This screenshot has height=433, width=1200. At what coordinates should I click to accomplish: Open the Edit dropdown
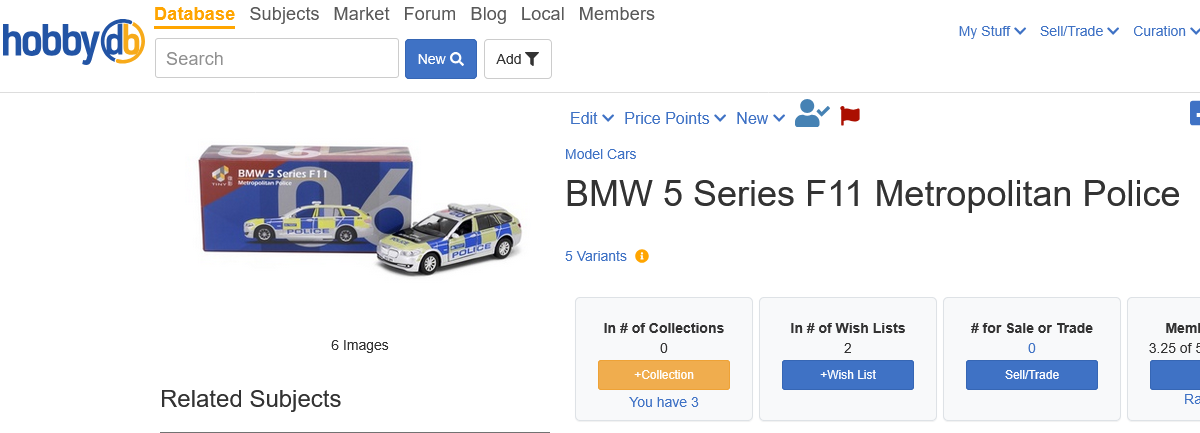591,118
